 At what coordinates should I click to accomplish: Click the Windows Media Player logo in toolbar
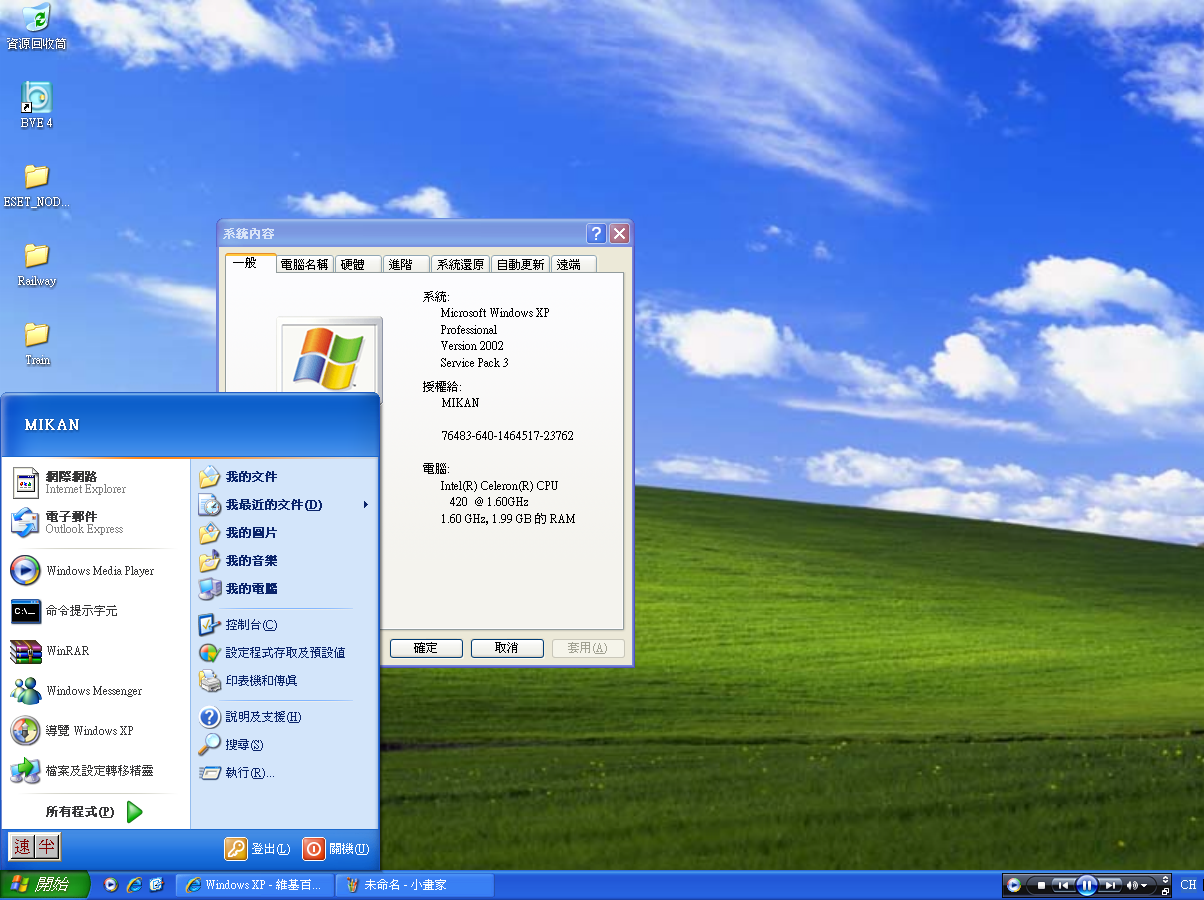tap(1014, 885)
